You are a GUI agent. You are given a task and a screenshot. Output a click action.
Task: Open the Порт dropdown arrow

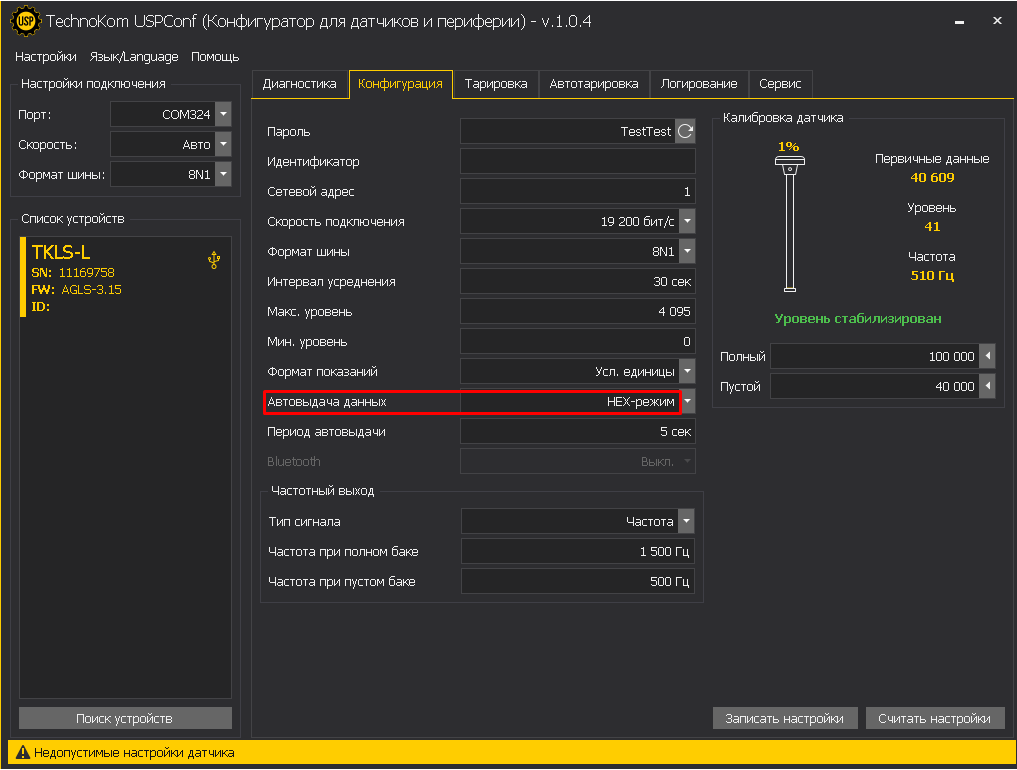pyautogui.click(x=223, y=114)
